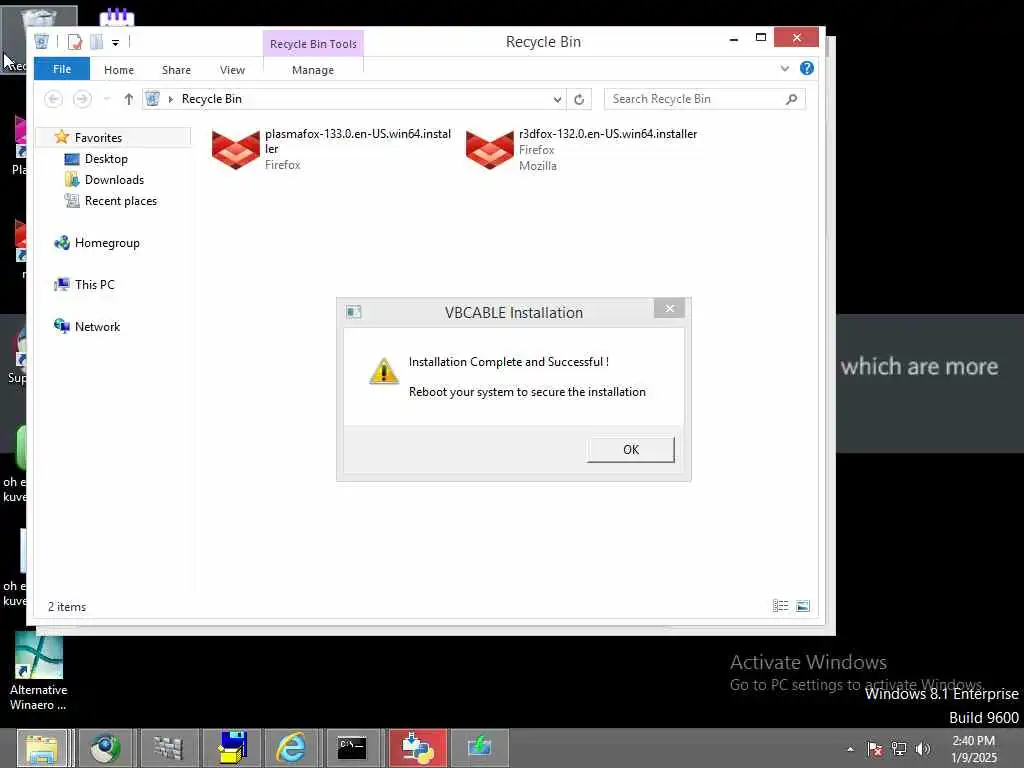This screenshot has height=768, width=1024.
Task: Select Favorites in navigation pane
Action: click(x=98, y=138)
